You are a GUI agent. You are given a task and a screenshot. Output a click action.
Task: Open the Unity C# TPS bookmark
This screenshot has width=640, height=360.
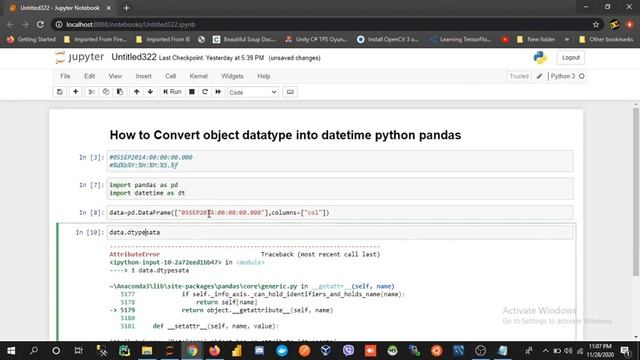pyautogui.click(x=316, y=40)
